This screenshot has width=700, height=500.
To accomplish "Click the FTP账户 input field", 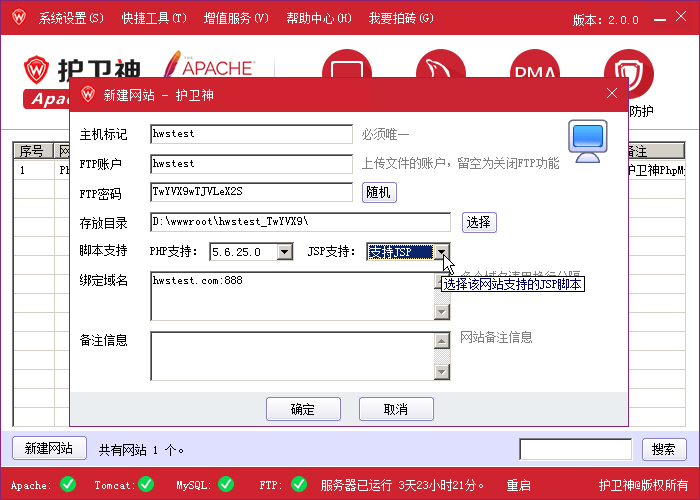I will click(251, 164).
